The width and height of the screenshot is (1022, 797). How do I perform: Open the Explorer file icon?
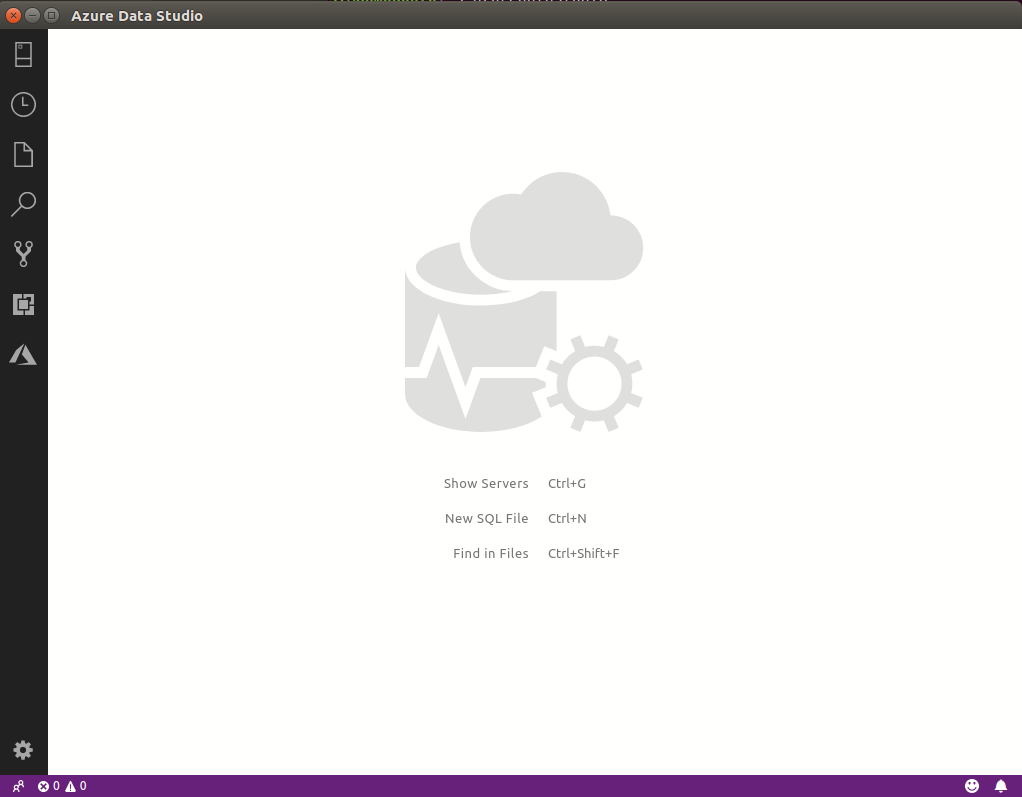(23, 154)
